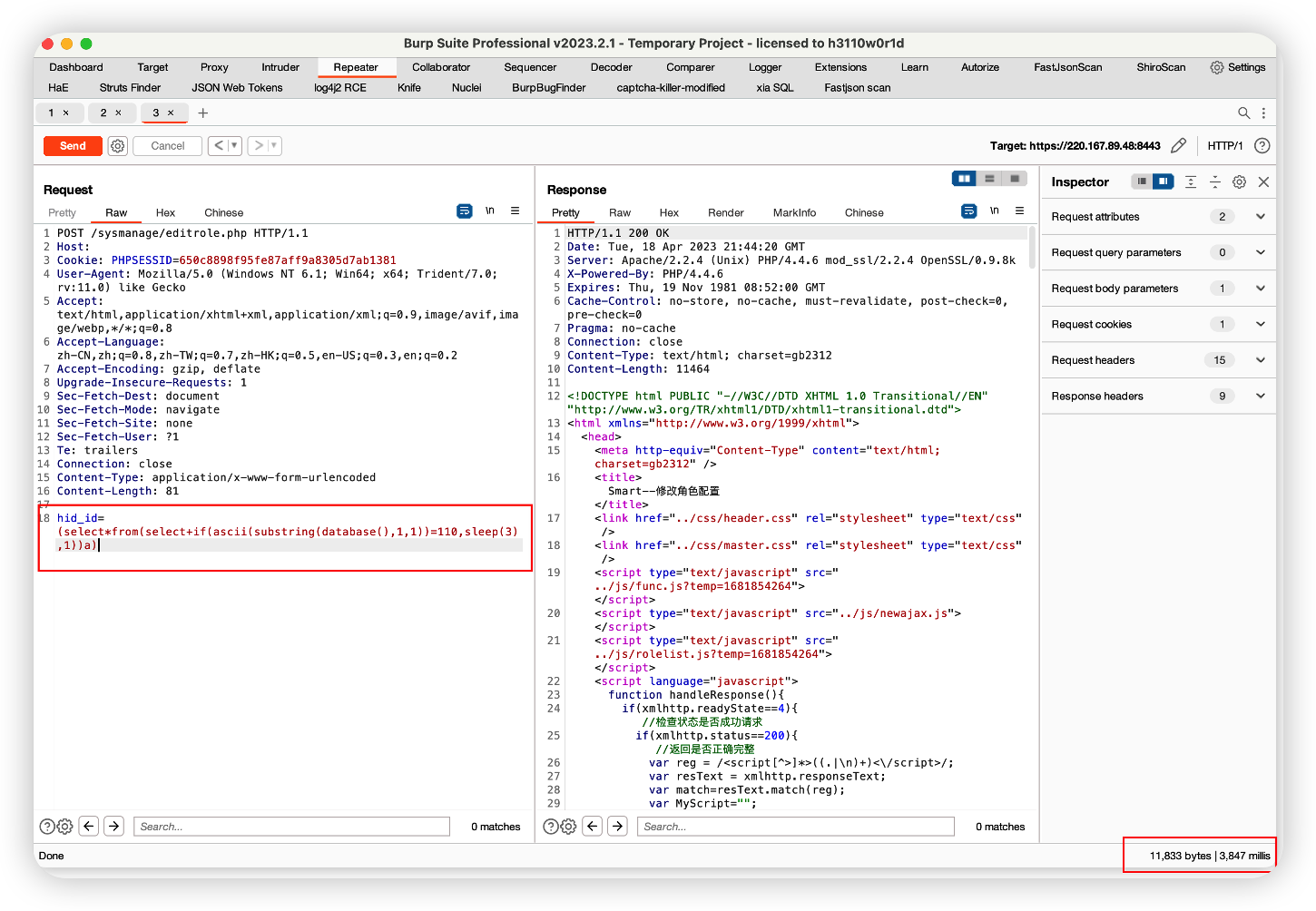Image resolution: width=1316 pixels, height=911 pixels.
Task: Go back to previous request in history
Action: point(219,145)
